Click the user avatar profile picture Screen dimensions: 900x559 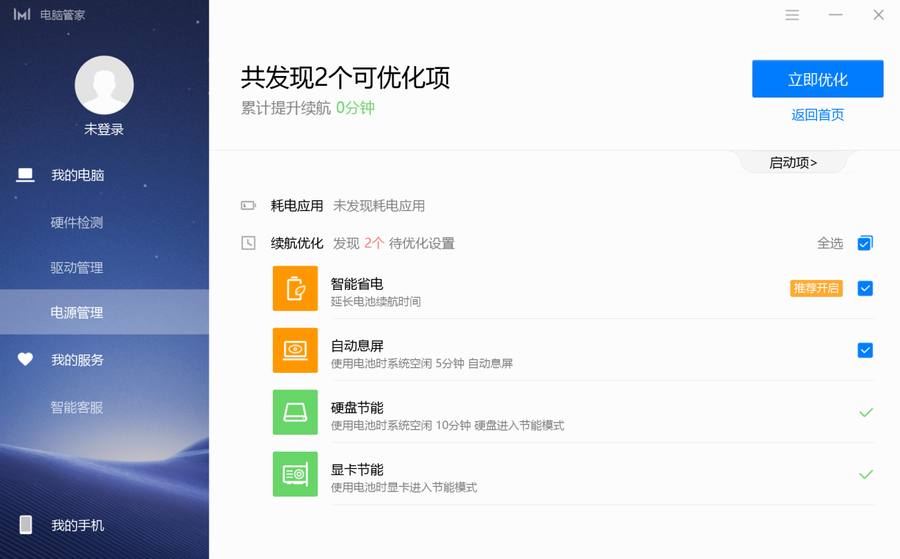coord(104,86)
